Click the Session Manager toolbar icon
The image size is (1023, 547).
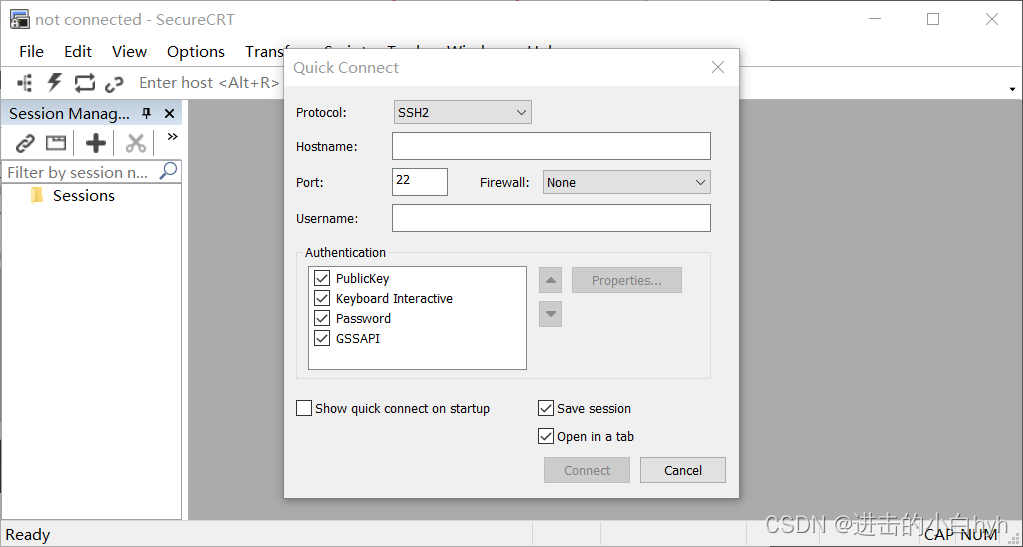[x=25, y=83]
